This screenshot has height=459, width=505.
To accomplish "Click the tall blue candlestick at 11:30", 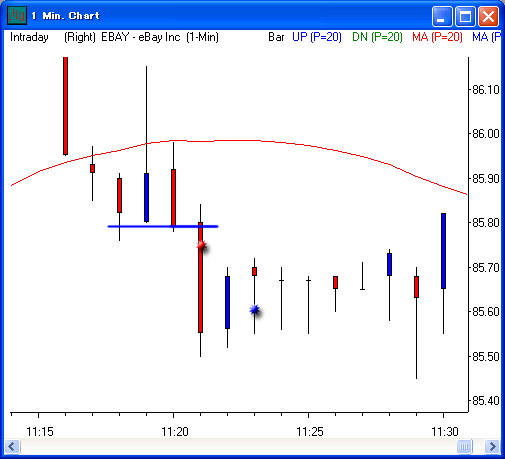I will (x=443, y=251).
